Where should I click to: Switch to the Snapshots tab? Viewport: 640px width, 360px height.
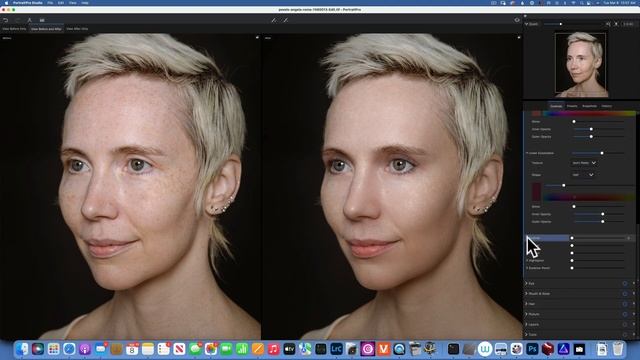(x=589, y=106)
